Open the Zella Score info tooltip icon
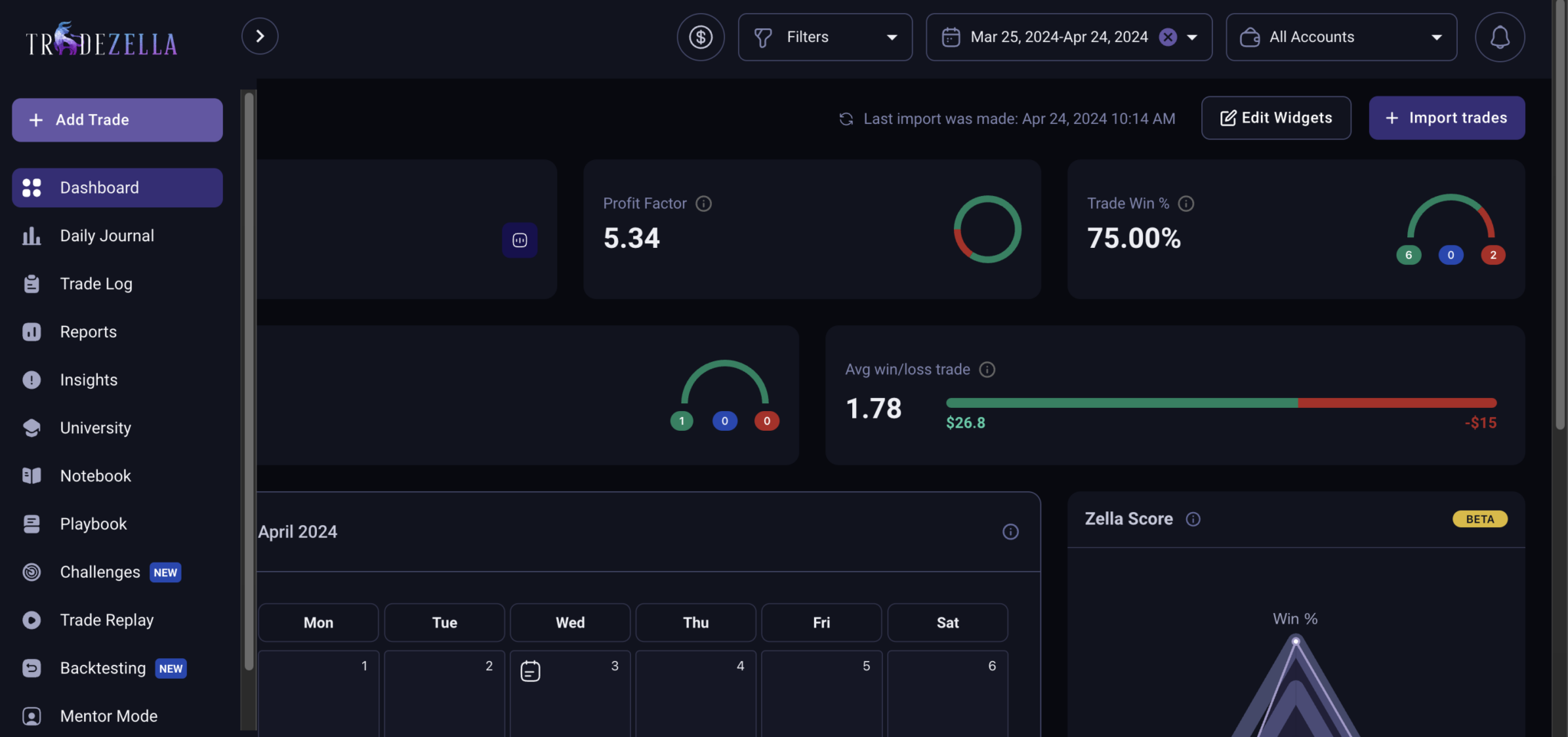The width and height of the screenshot is (1568, 737). click(x=1194, y=519)
